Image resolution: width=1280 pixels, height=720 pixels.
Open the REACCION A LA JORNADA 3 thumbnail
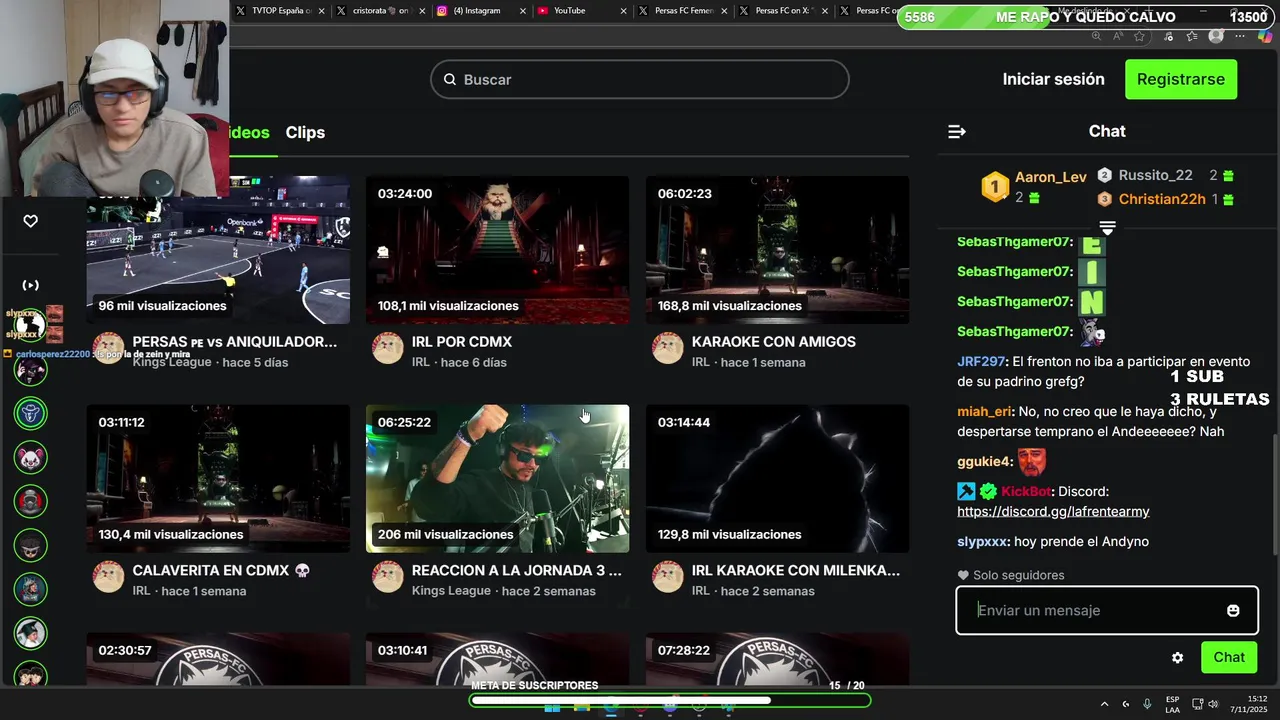click(498, 478)
